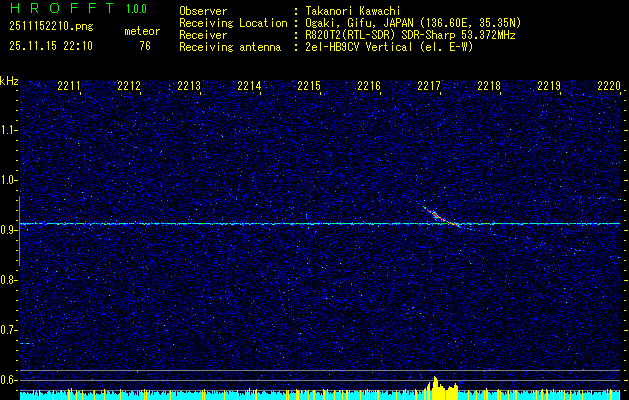Click the 0.8 frequency axis label

(x=8, y=280)
